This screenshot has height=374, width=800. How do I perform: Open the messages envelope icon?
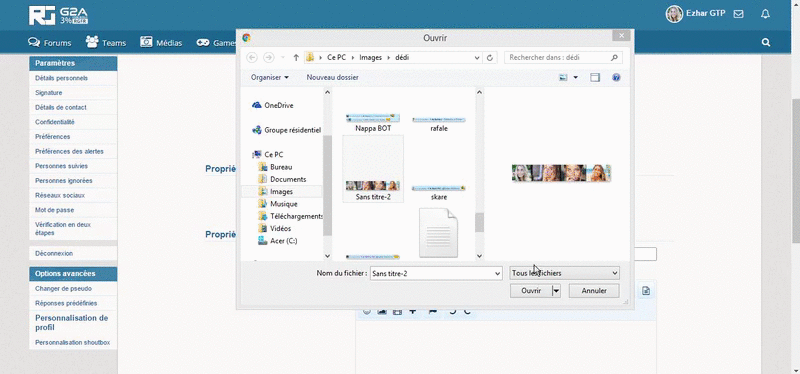click(x=738, y=14)
